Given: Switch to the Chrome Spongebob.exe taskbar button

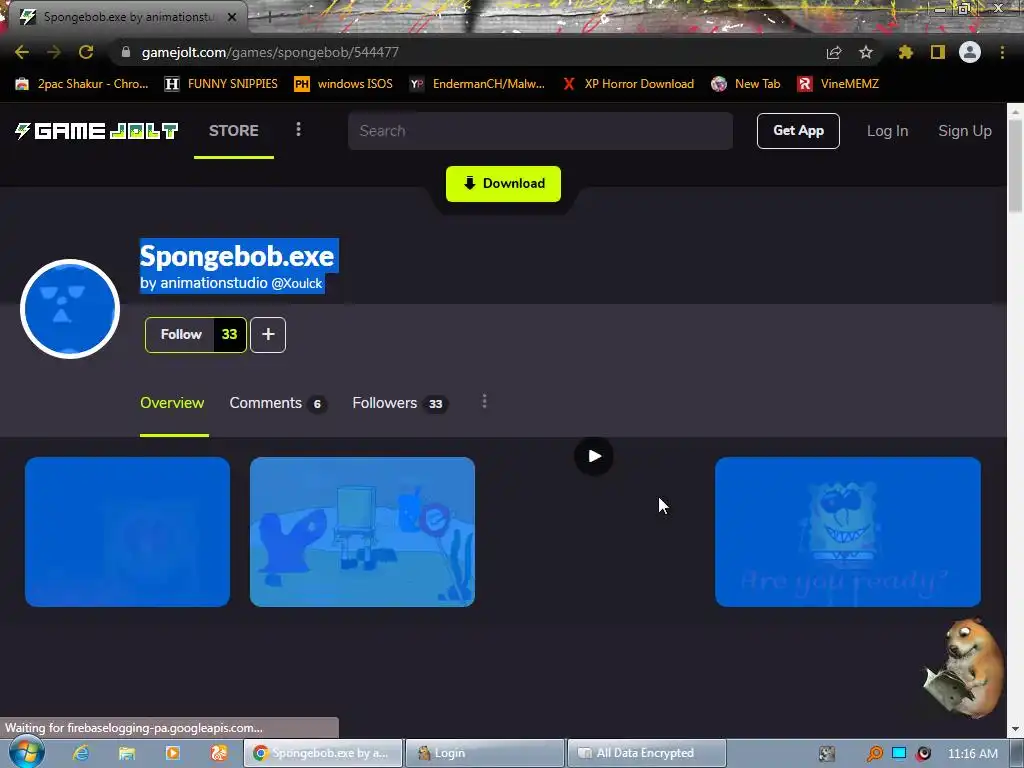Looking at the screenshot, I should tap(323, 753).
